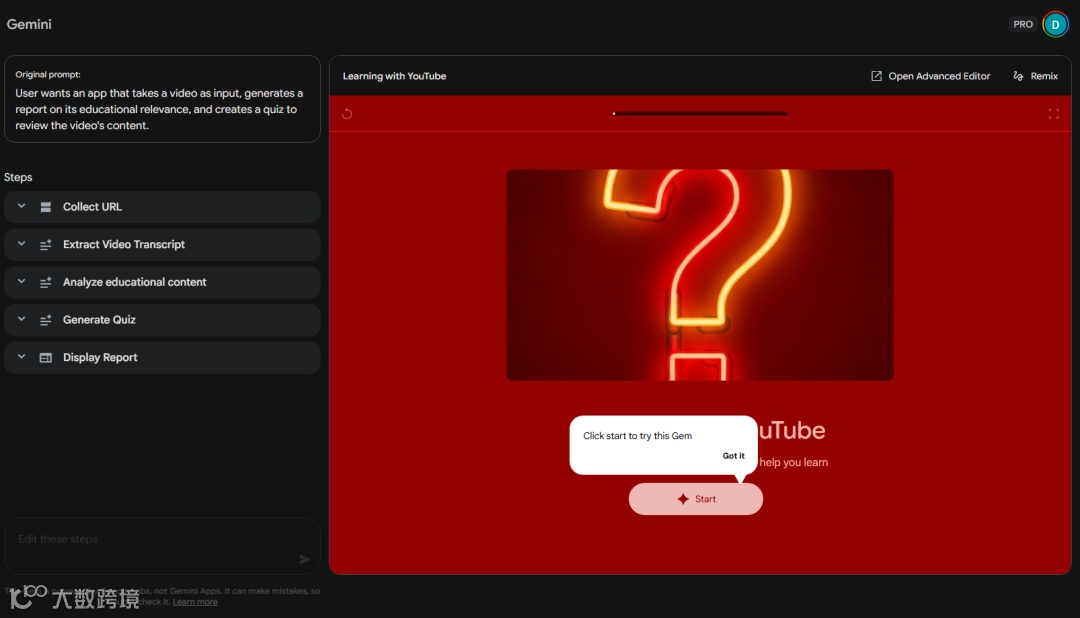Click the Remix label
1080x618 pixels.
[1044, 76]
